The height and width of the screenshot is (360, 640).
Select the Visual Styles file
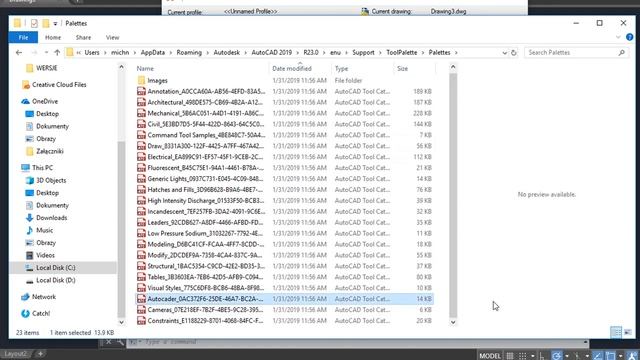[x=284, y=288]
